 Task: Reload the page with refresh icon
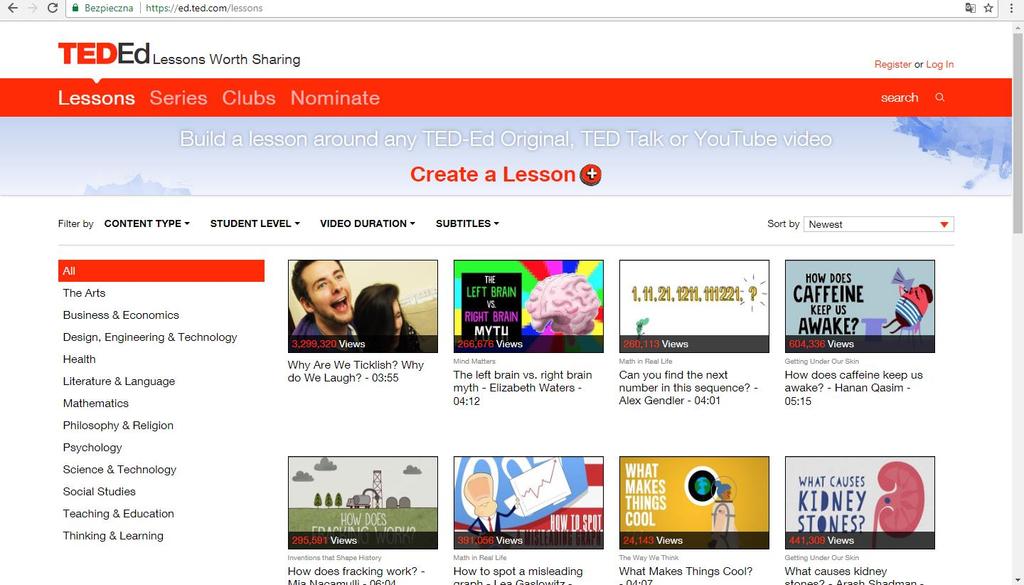(52, 8)
